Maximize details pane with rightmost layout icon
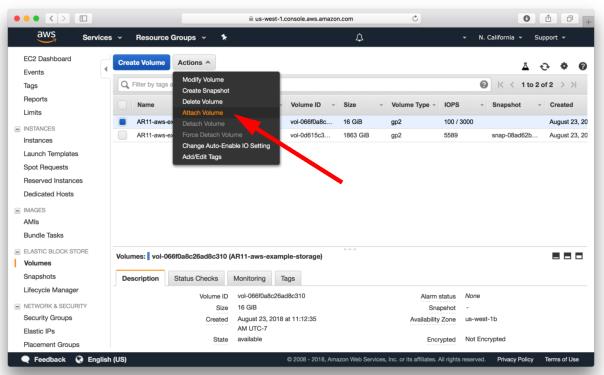Viewport: 604px width, 375px height. coord(579,256)
